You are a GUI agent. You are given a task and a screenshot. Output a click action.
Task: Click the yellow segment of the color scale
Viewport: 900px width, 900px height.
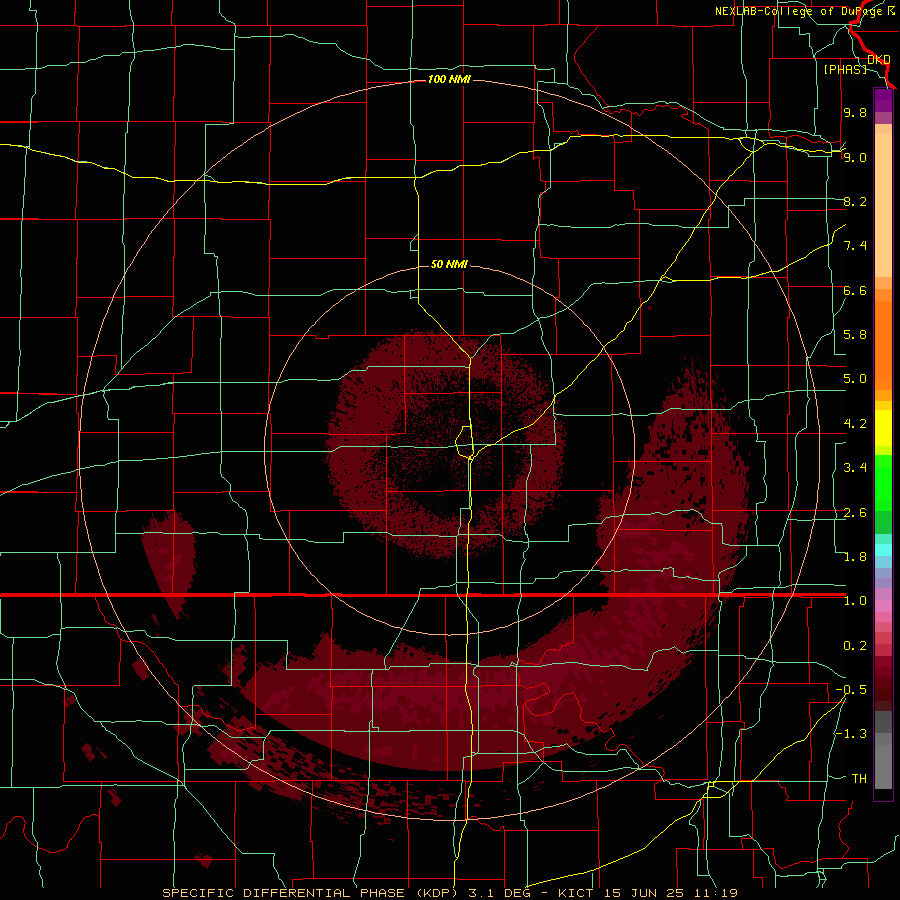click(x=883, y=428)
